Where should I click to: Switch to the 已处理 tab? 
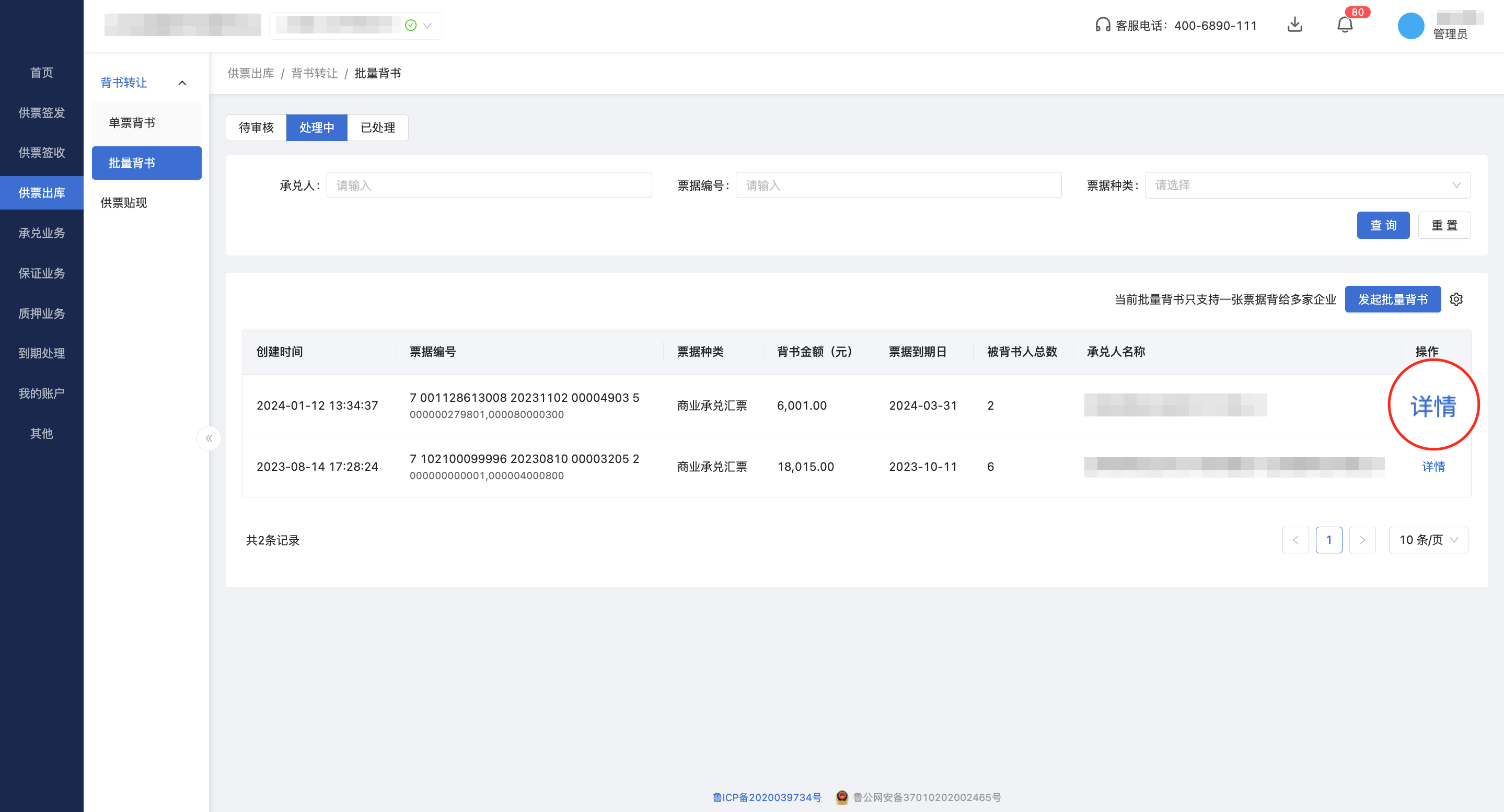377,127
